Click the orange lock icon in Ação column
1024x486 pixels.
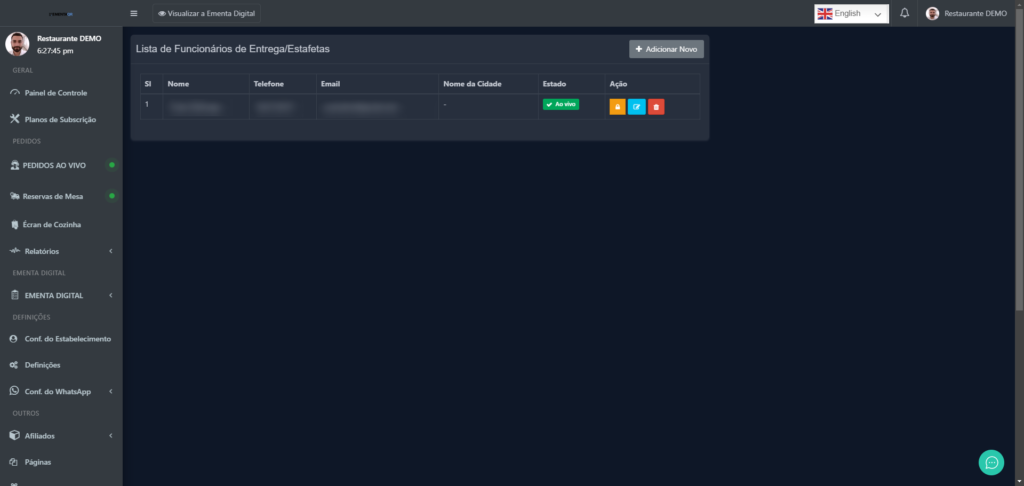(x=617, y=107)
